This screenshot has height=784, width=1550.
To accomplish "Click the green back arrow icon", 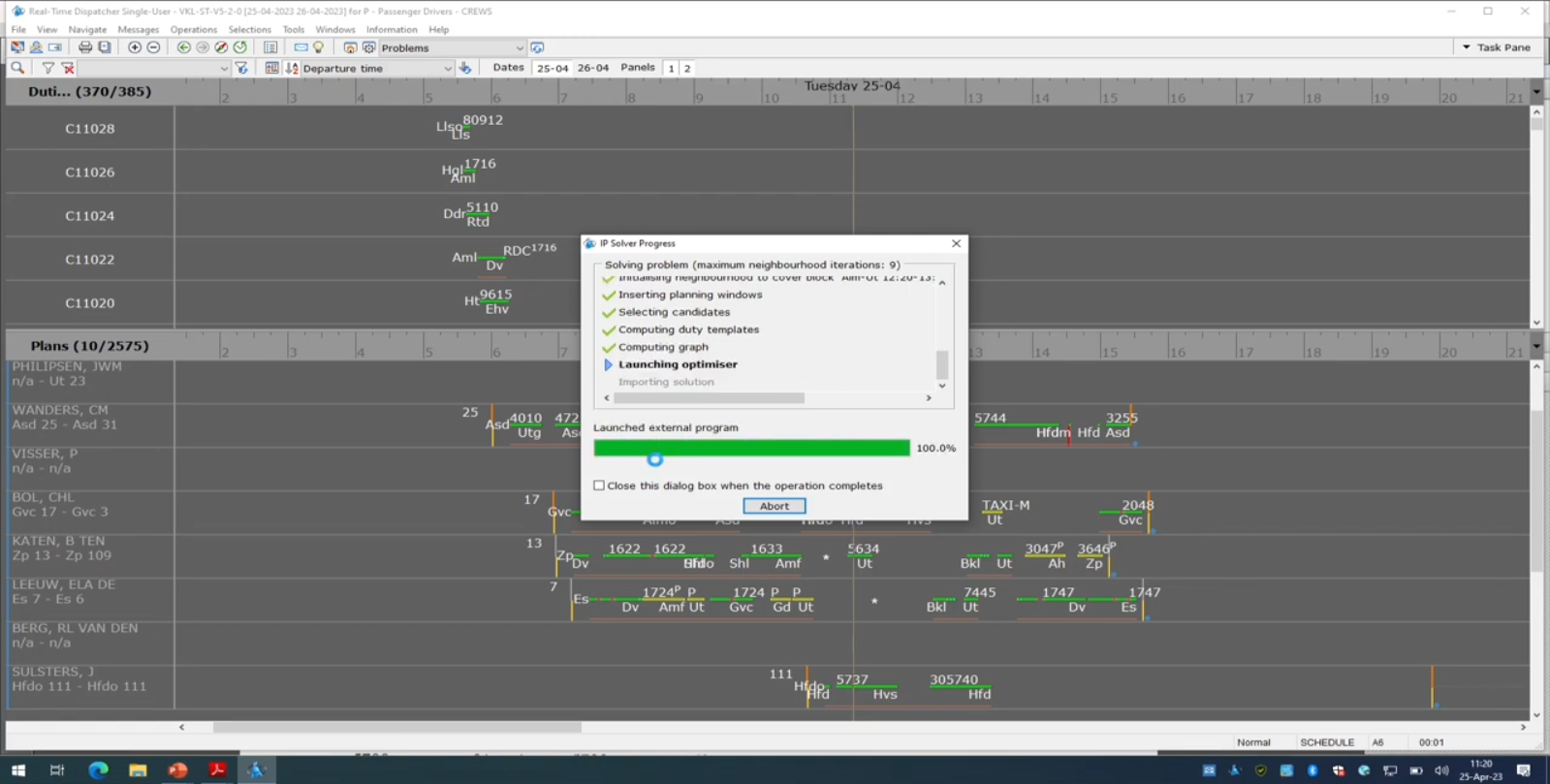I will (x=183, y=47).
